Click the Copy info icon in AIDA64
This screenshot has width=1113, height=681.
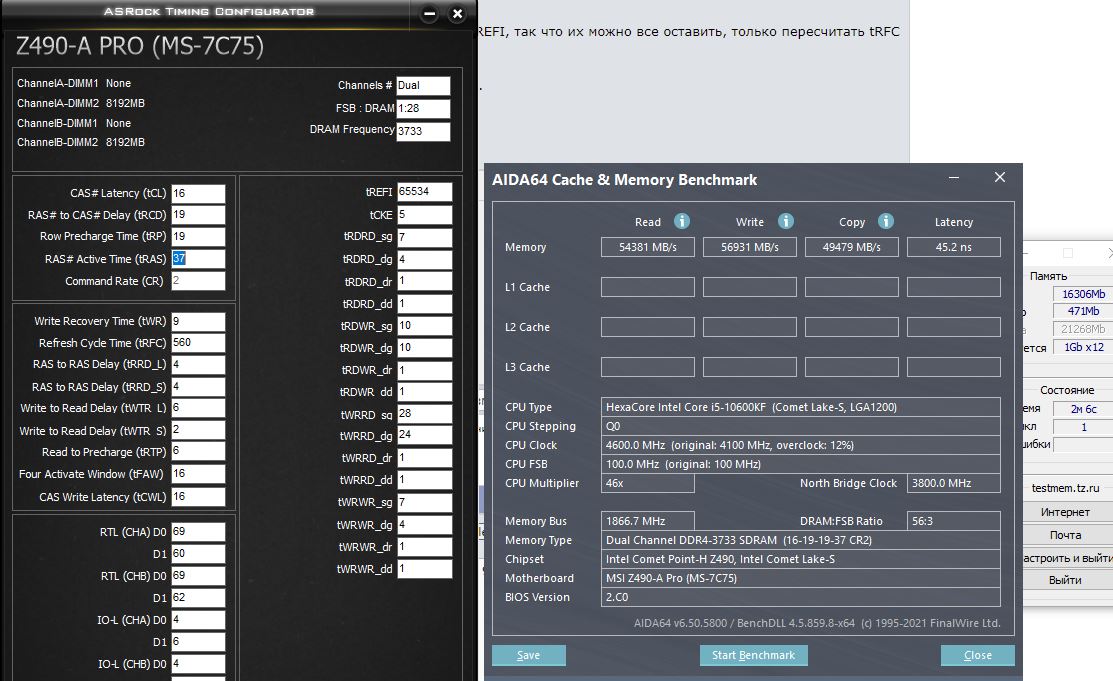[x=885, y=222]
